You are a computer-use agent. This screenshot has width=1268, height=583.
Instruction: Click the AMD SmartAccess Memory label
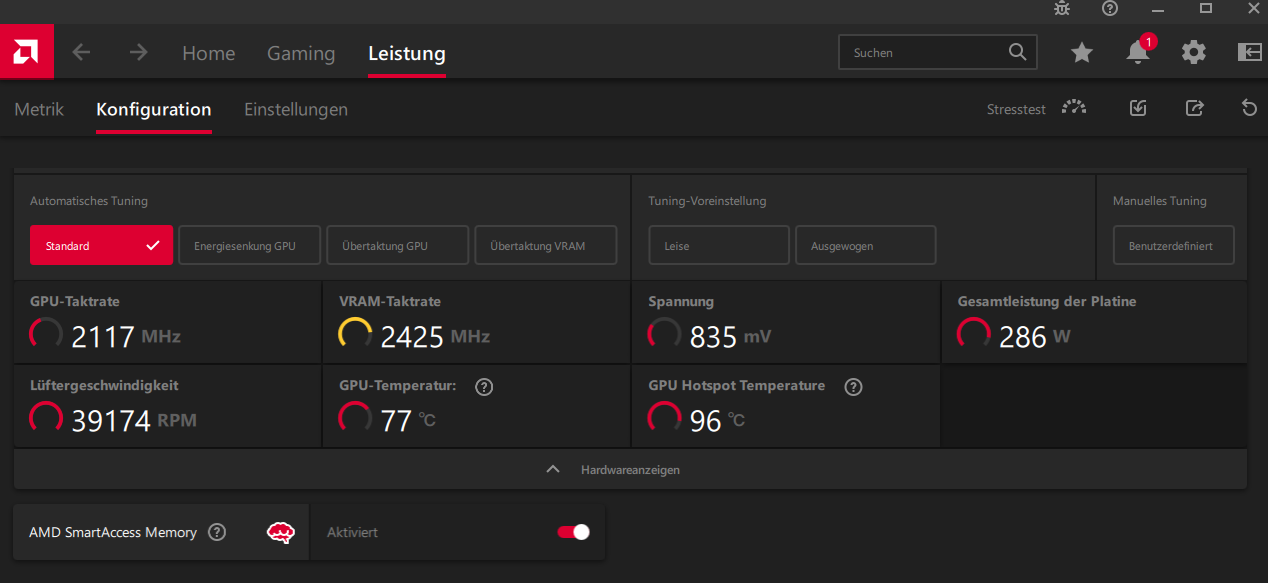tap(113, 532)
